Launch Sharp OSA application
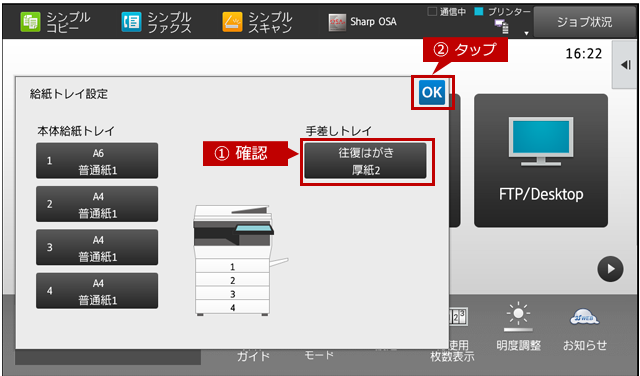 coord(362,22)
